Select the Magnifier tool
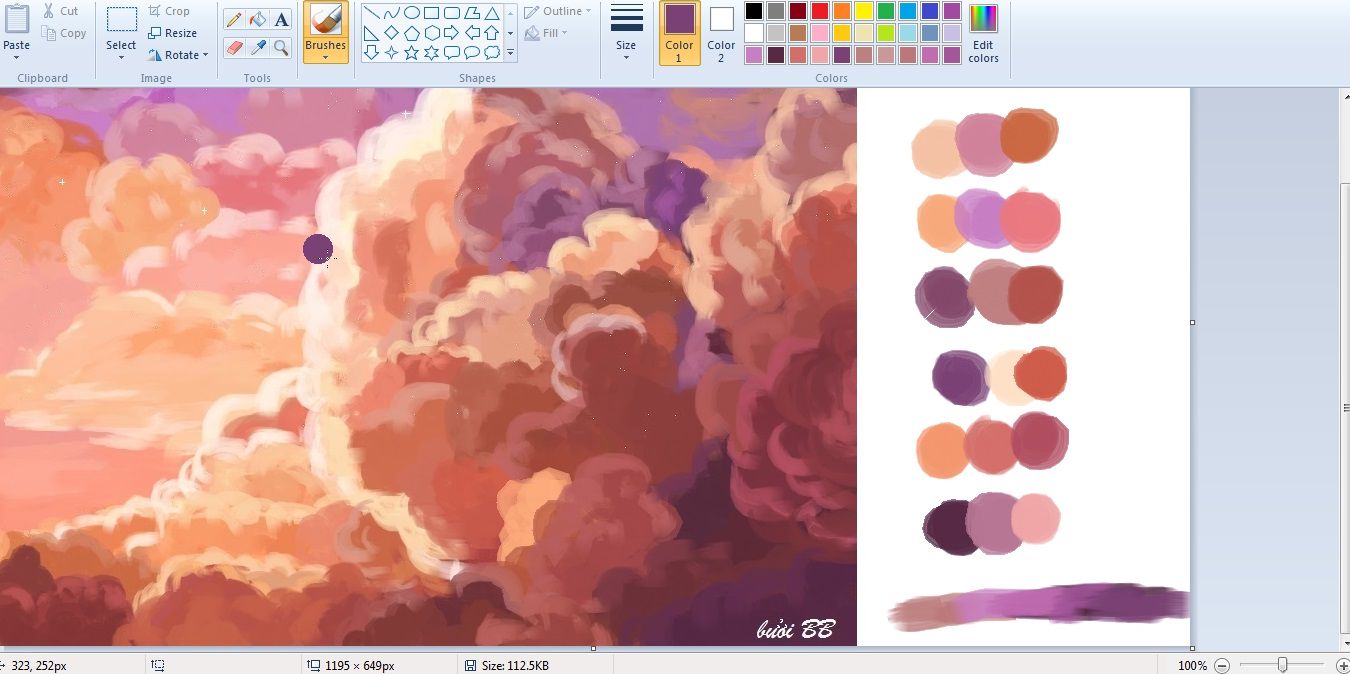The height and width of the screenshot is (674, 1350). click(281, 47)
